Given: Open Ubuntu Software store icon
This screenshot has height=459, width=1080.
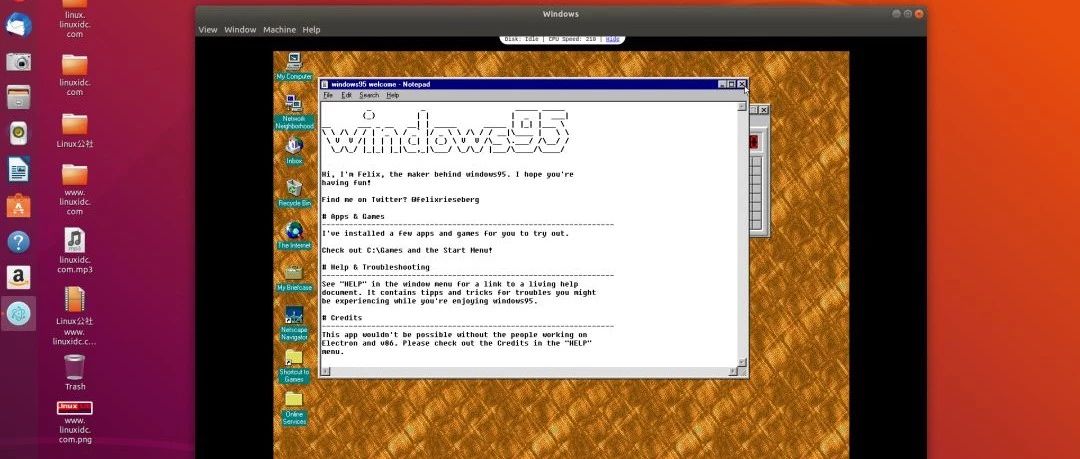Looking at the screenshot, I should [19, 205].
